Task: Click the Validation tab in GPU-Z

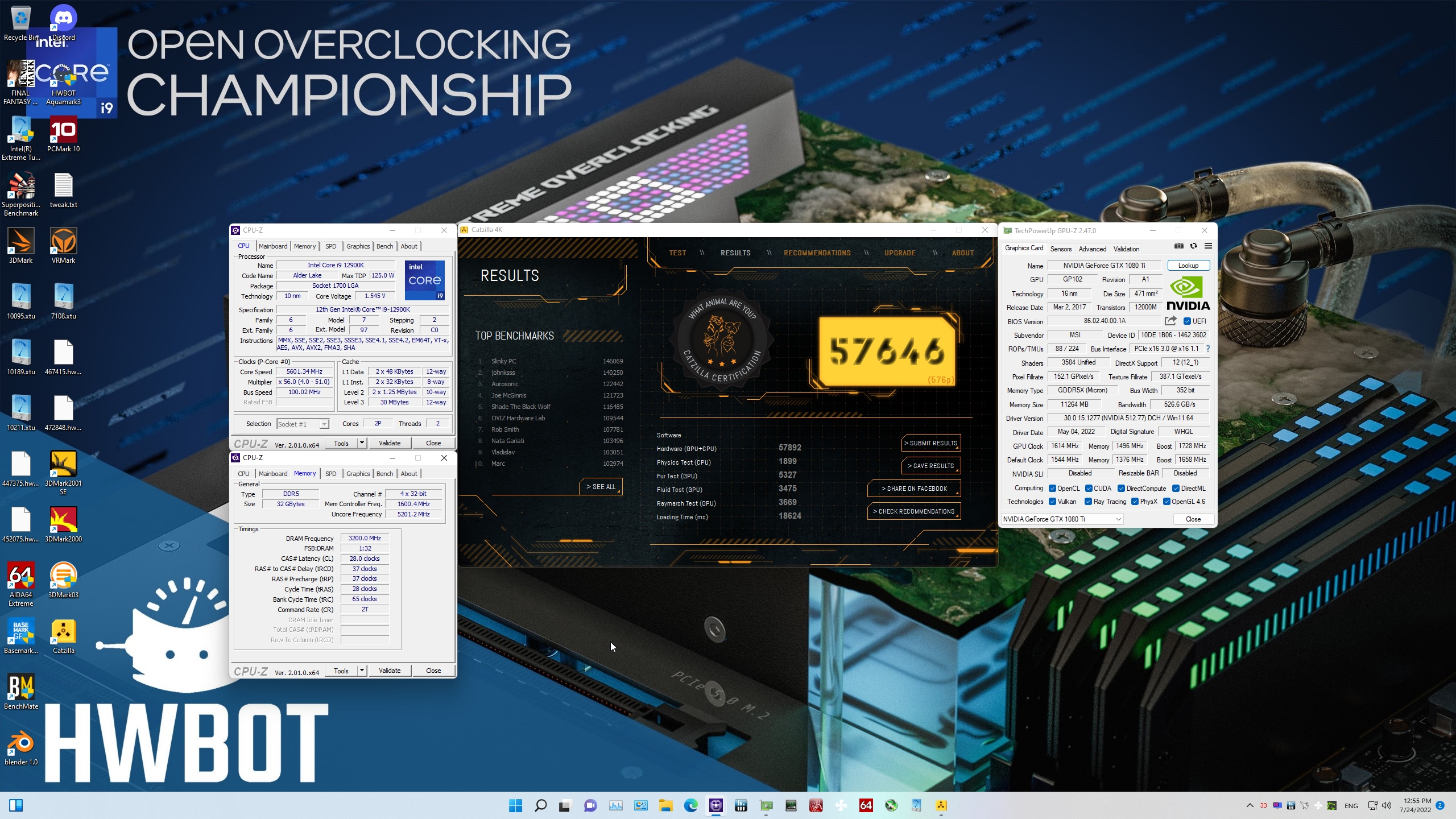Action: click(1126, 249)
